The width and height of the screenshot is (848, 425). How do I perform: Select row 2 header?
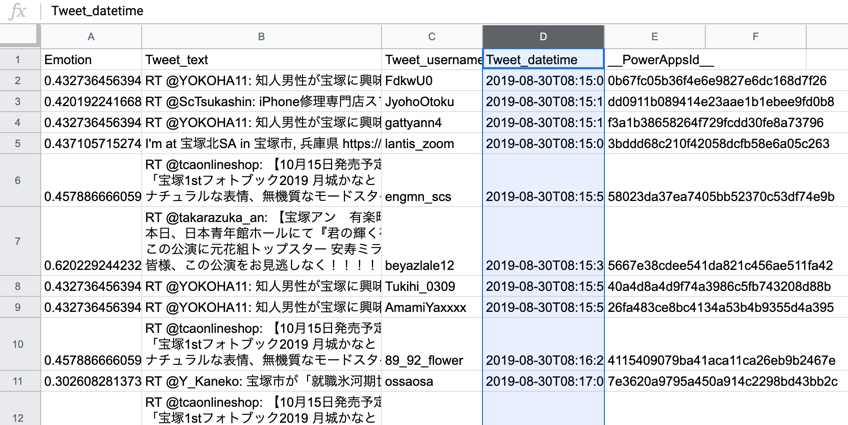coord(19,81)
